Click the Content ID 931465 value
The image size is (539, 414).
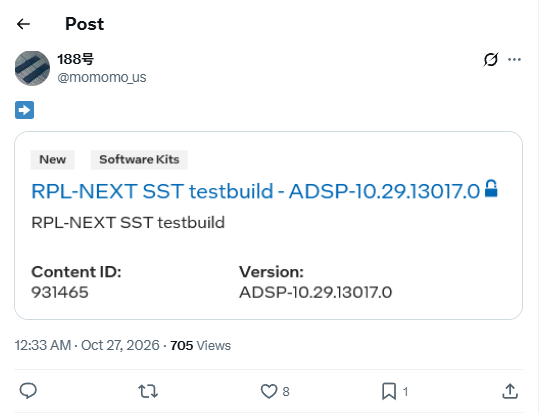(x=60, y=293)
